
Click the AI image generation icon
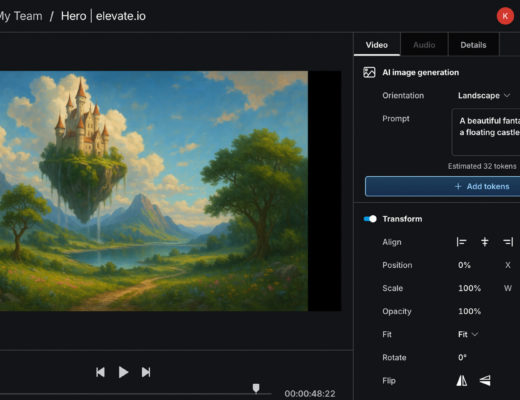(x=369, y=72)
